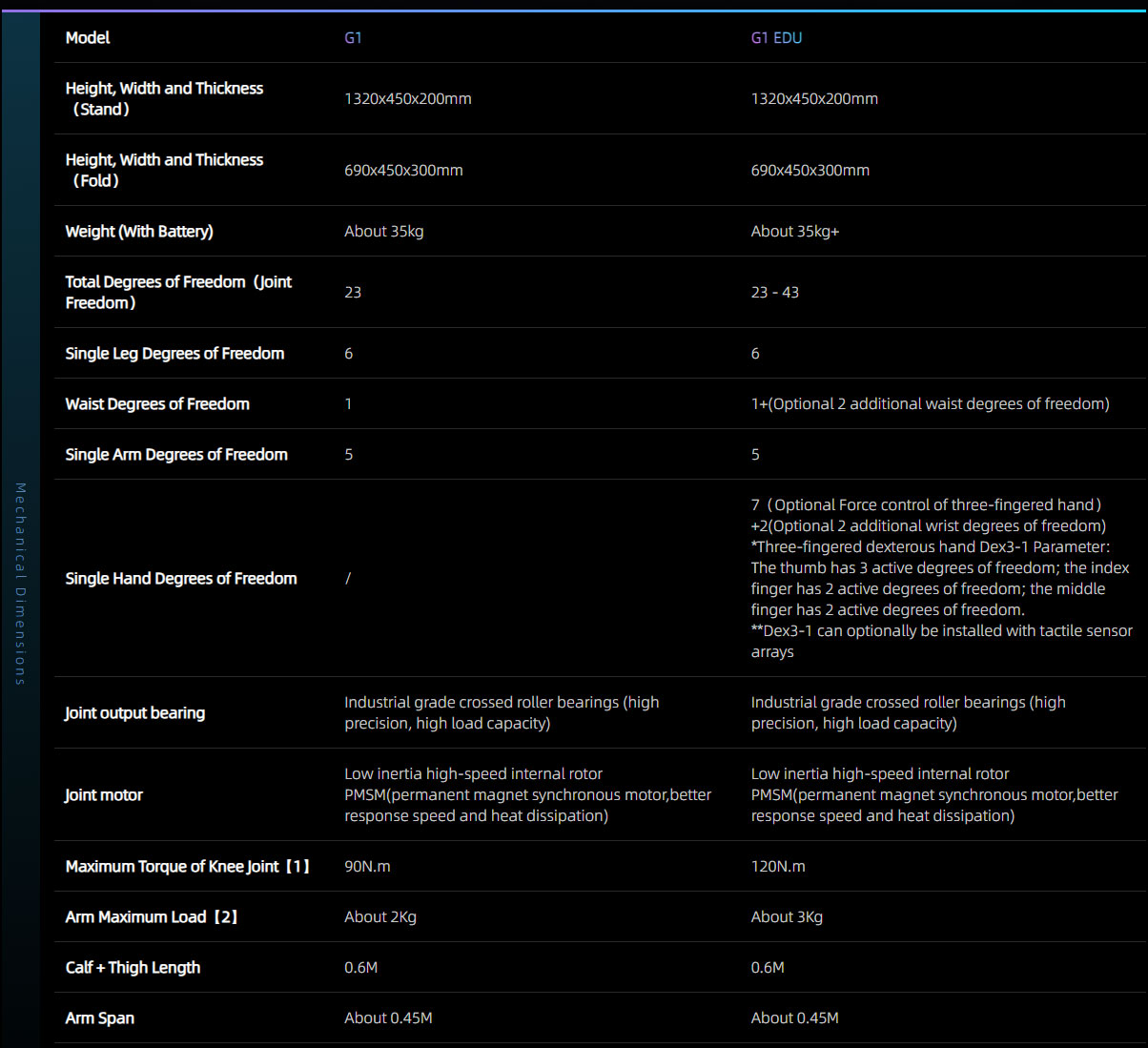Click the "Waist Degrees of Freedom" row label
Screen dimensions: 1148x1048
157,403
